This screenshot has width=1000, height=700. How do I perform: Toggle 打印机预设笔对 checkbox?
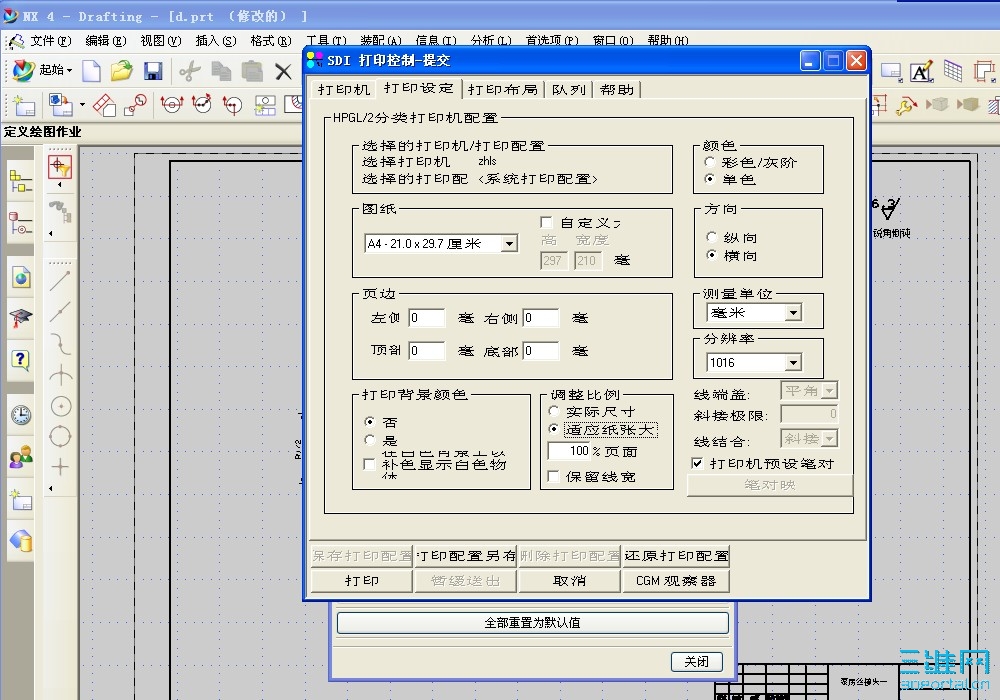(x=698, y=463)
